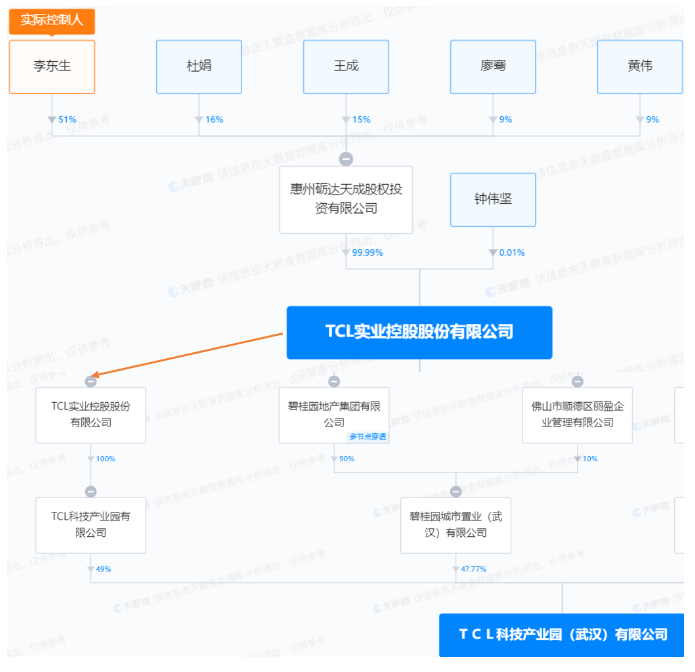Open shareholder 廖骞 node

click(493, 67)
